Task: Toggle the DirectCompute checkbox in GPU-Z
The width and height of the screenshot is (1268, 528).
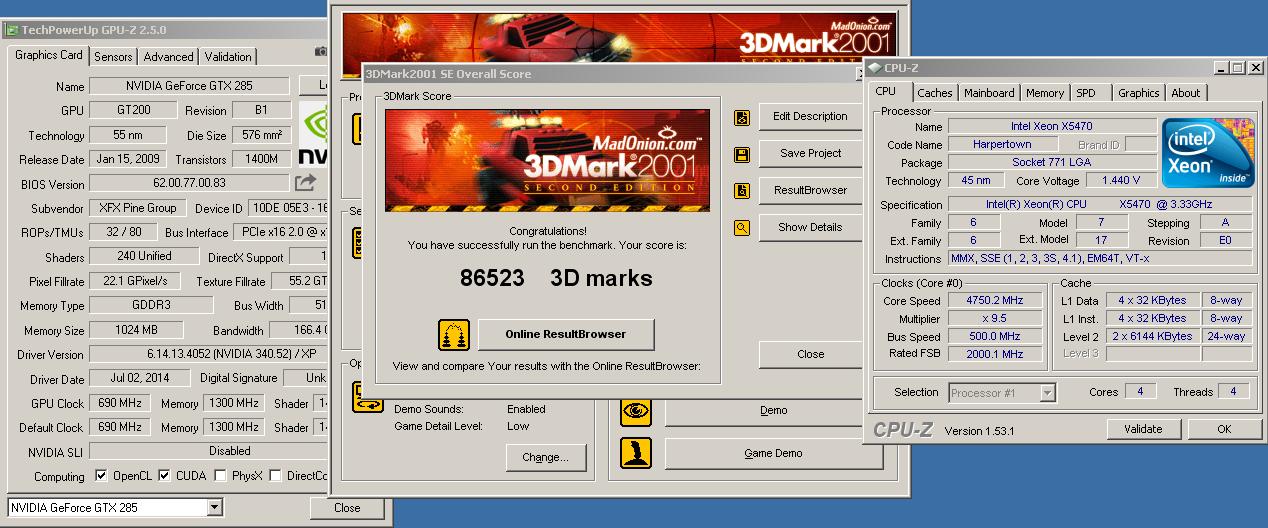Action: [276, 476]
